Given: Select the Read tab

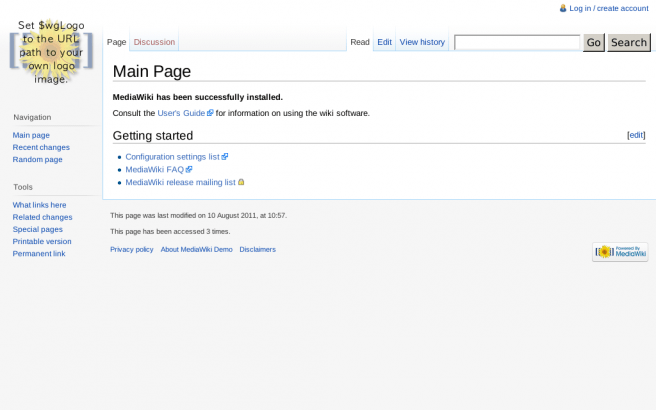Looking at the screenshot, I should click(360, 42).
